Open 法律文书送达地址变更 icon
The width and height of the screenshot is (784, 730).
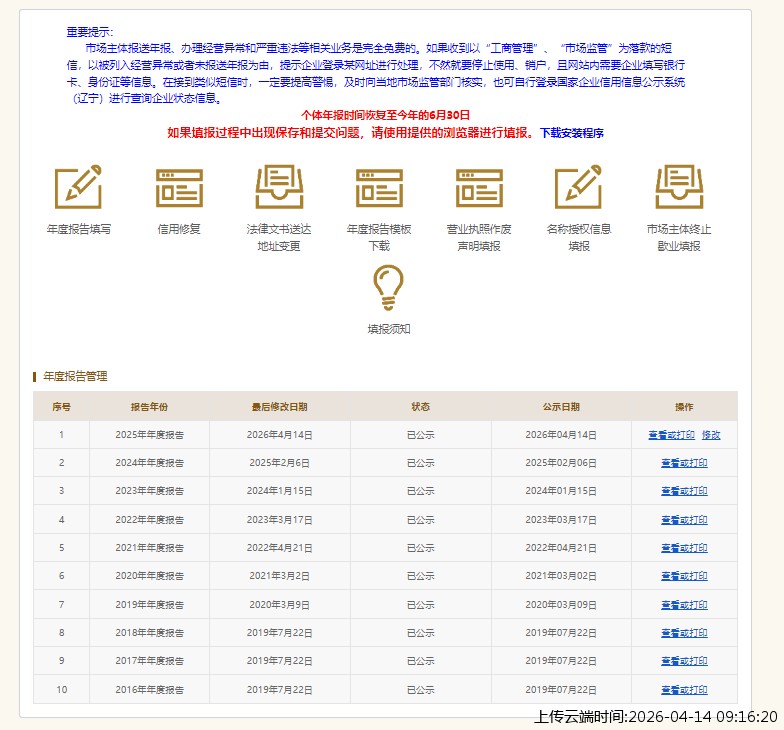[x=279, y=188]
